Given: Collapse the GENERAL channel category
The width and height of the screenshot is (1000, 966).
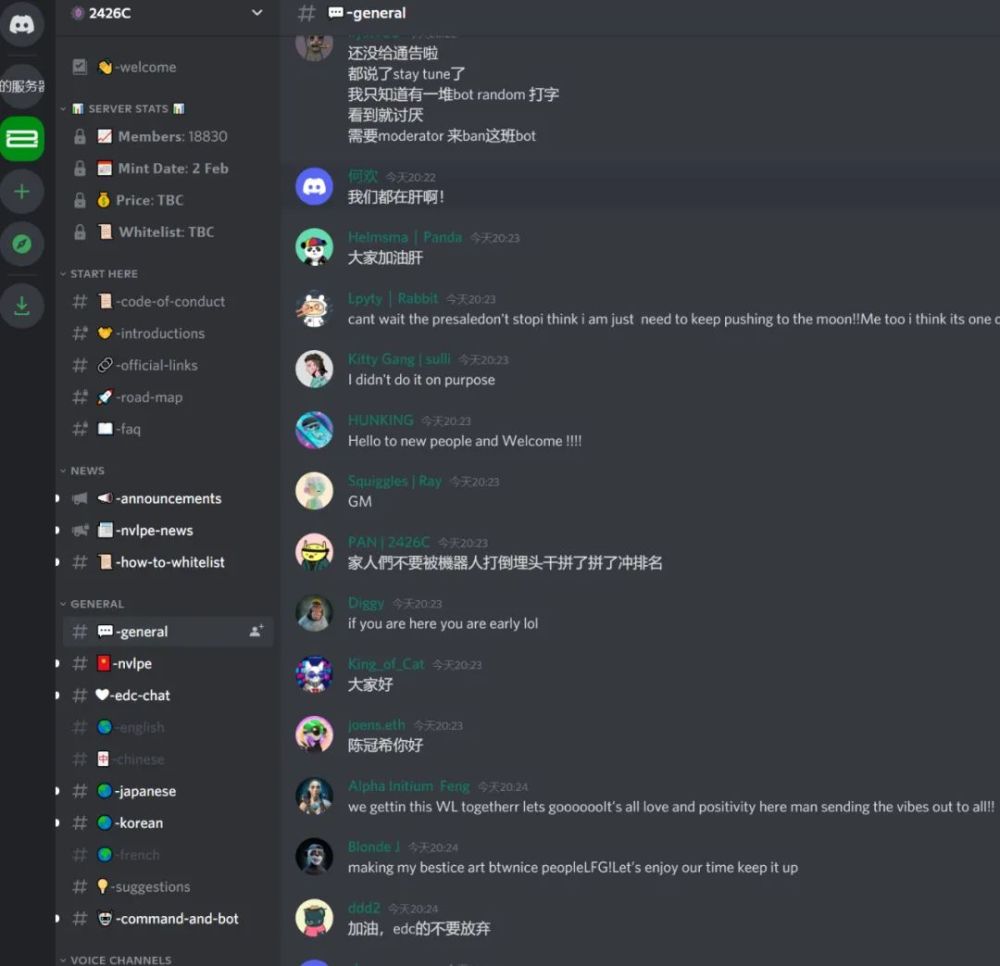Looking at the screenshot, I should click(x=92, y=604).
